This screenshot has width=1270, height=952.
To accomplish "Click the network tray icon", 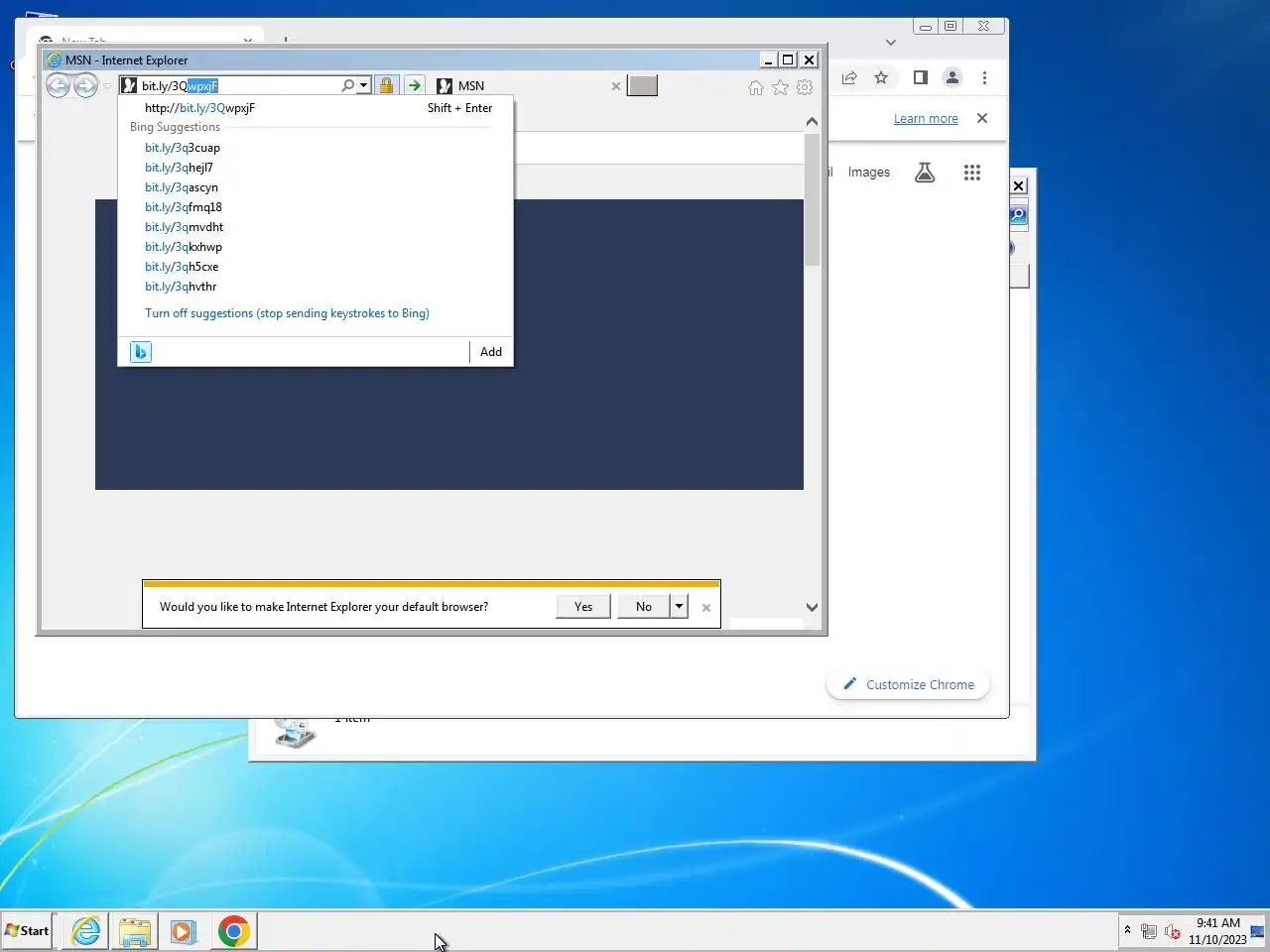I will coord(1149,931).
